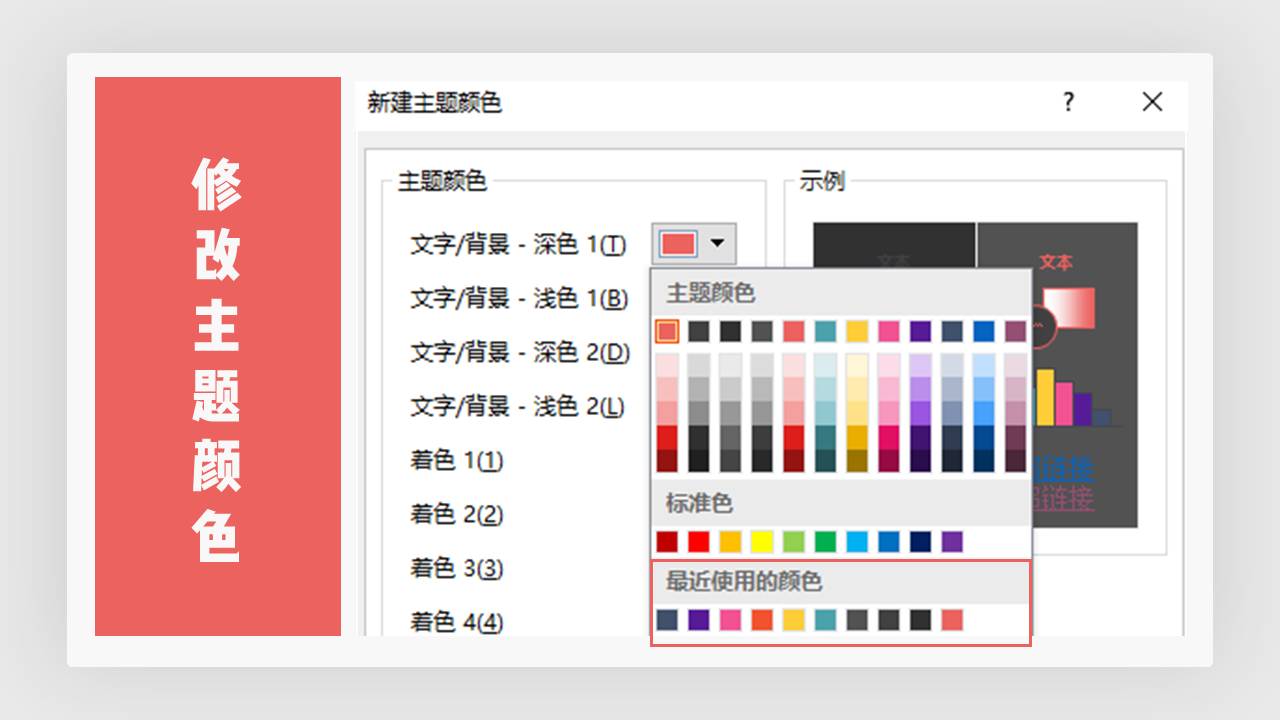Select the orange swatch under 最近使用的颜色
Screen dimensions: 1280x720
pyautogui.click(x=761, y=619)
